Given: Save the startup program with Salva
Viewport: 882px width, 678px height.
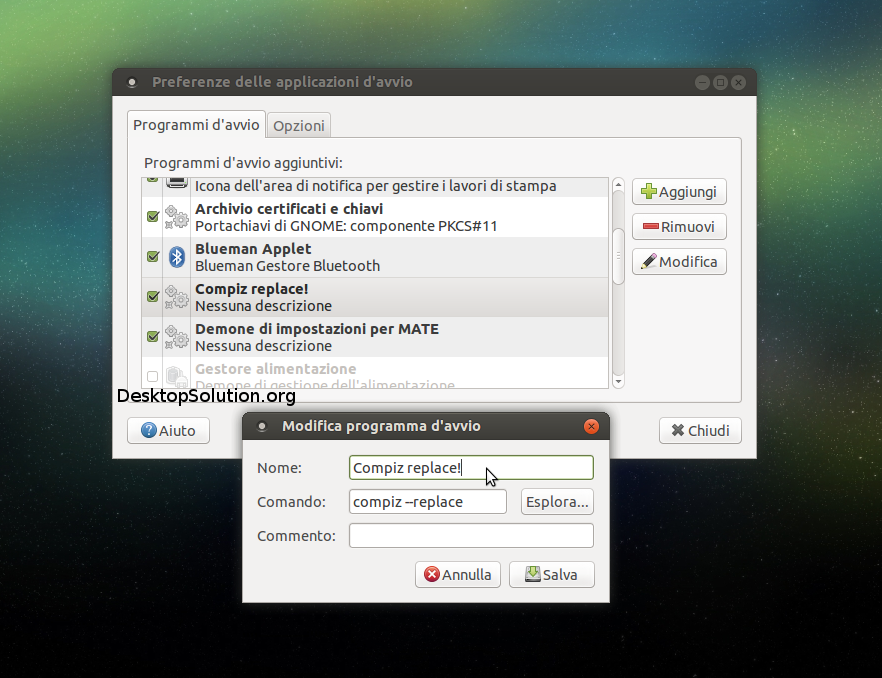Looking at the screenshot, I should coord(551,574).
